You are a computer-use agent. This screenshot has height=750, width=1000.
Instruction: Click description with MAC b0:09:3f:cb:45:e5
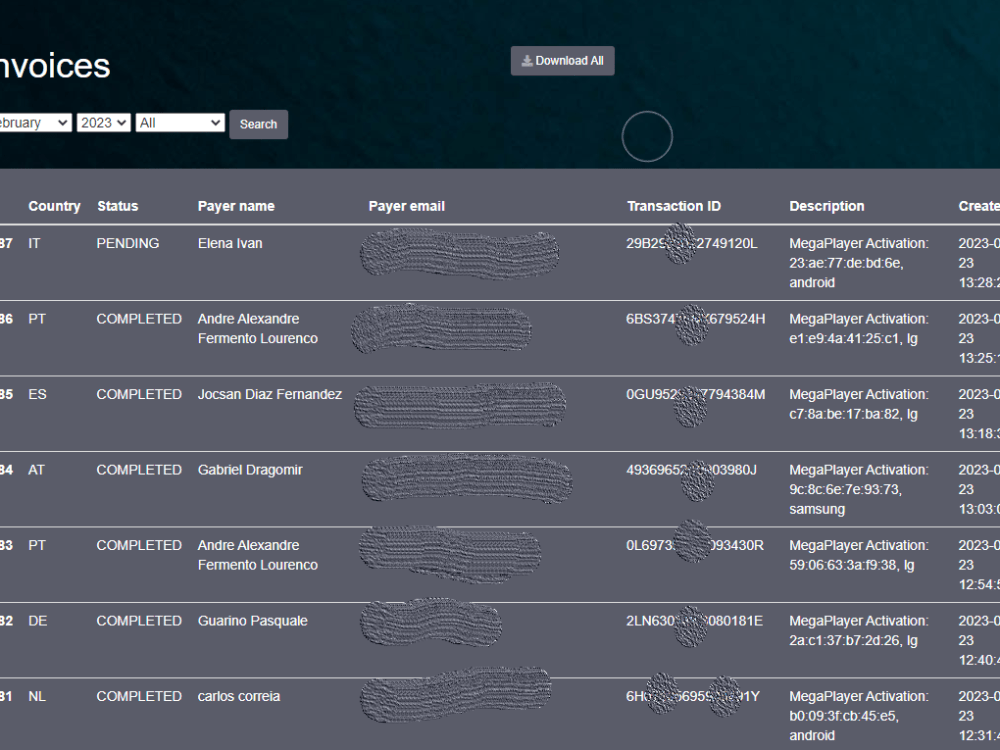click(x=858, y=716)
